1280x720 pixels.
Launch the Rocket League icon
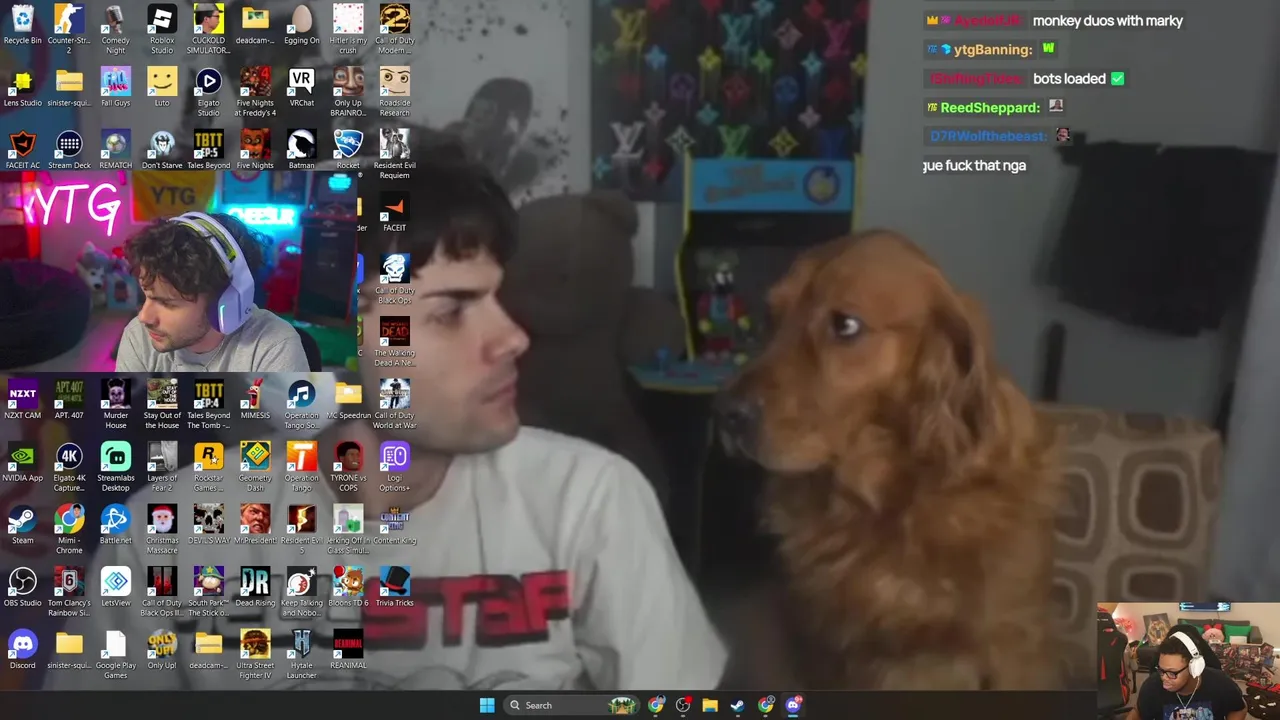[348, 150]
